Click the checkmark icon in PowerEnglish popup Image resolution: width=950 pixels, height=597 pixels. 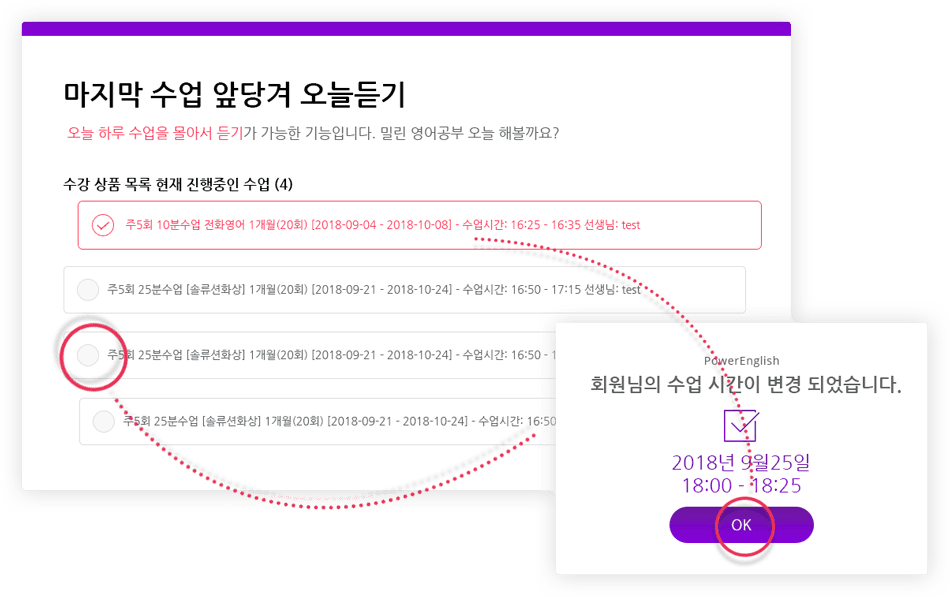741,425
